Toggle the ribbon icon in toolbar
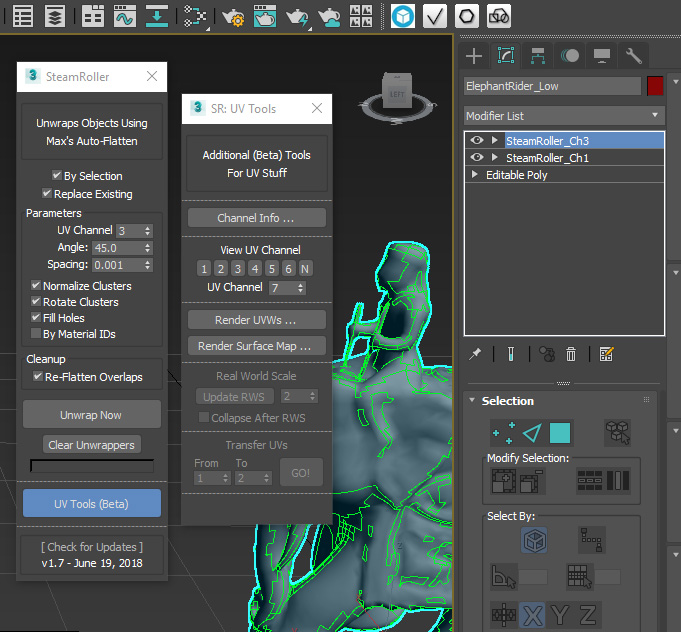This screenshot has height=632, width=681. click(x=93, y=17)
